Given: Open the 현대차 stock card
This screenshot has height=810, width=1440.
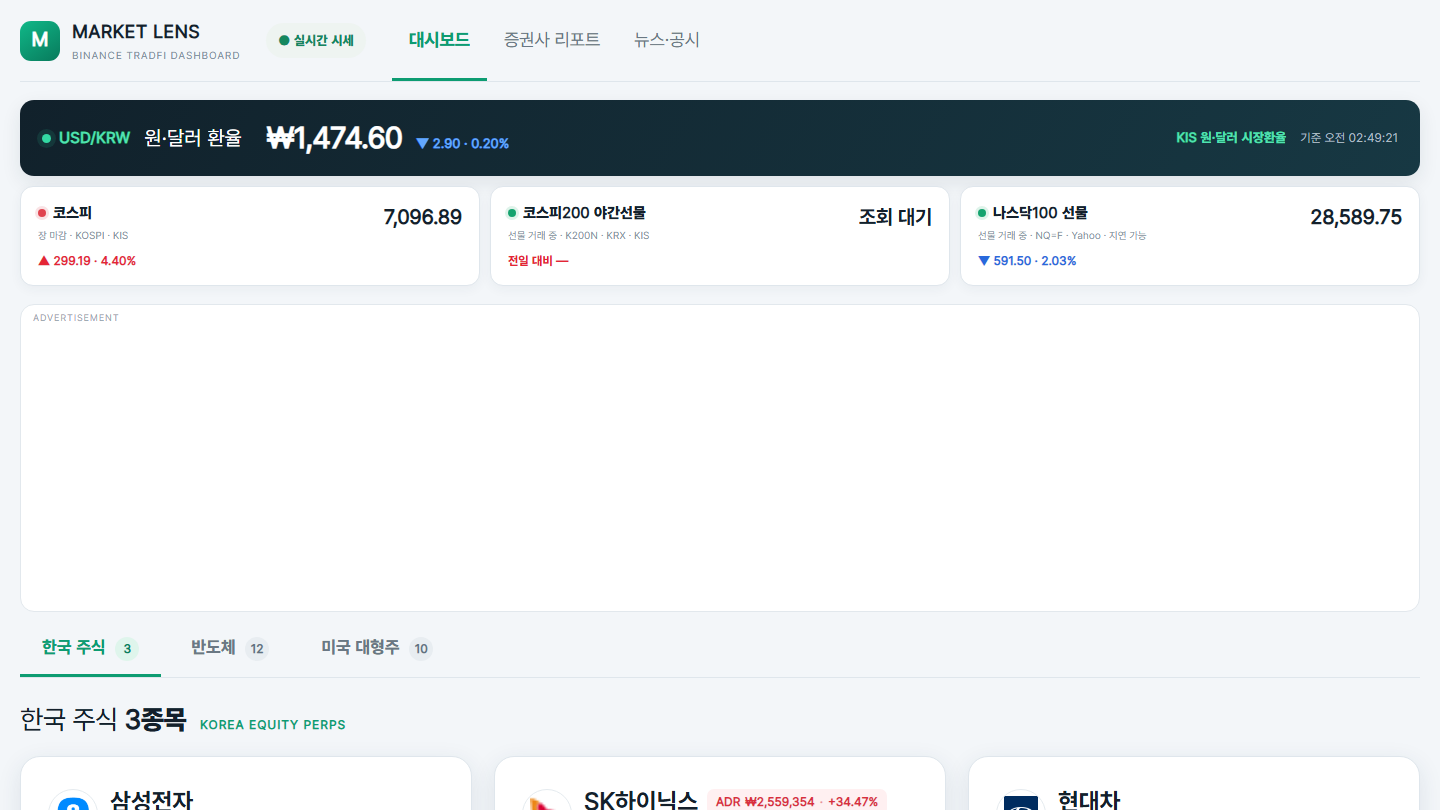Looking at the screenshot, I should 1194,784.
